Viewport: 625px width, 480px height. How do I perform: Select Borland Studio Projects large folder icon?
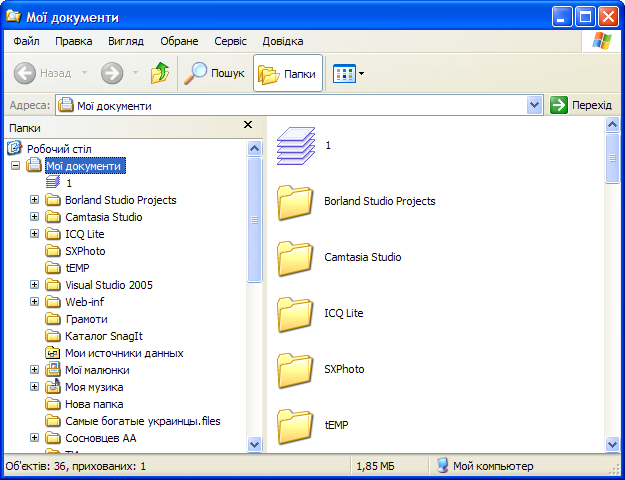point(295,203)
